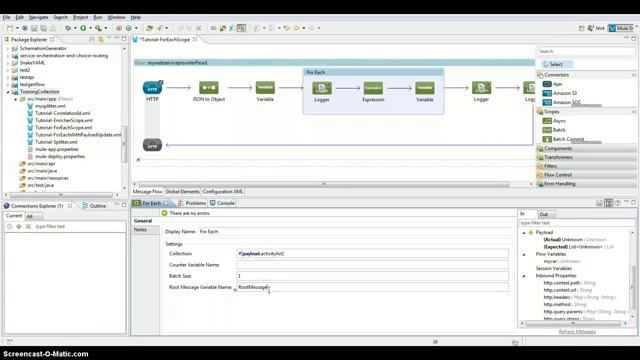The width and height of the screenshot is (640, 360).
Task: Expand the Error Handling palette category
Action: (x=586, y=184)
